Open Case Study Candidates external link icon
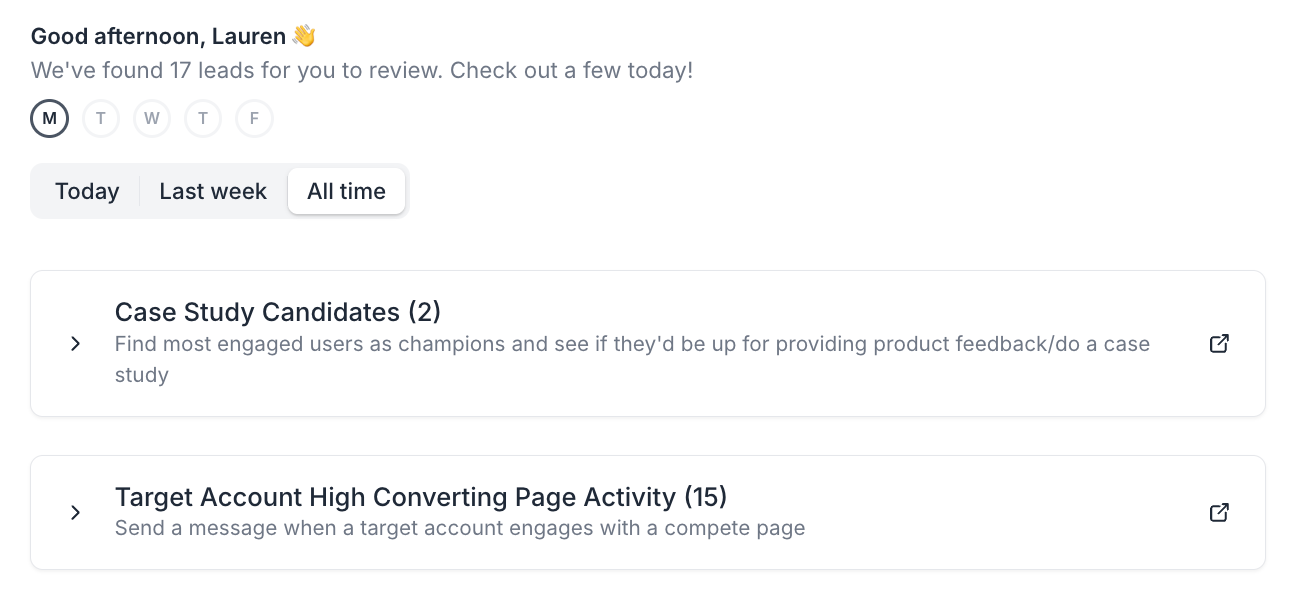 point(1219,344)
